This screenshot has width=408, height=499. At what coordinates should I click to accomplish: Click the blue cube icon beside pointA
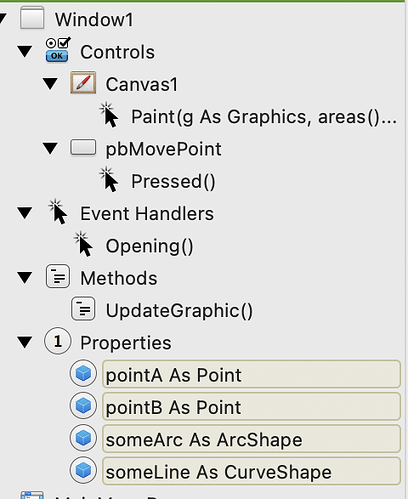[x=83, y=373]
